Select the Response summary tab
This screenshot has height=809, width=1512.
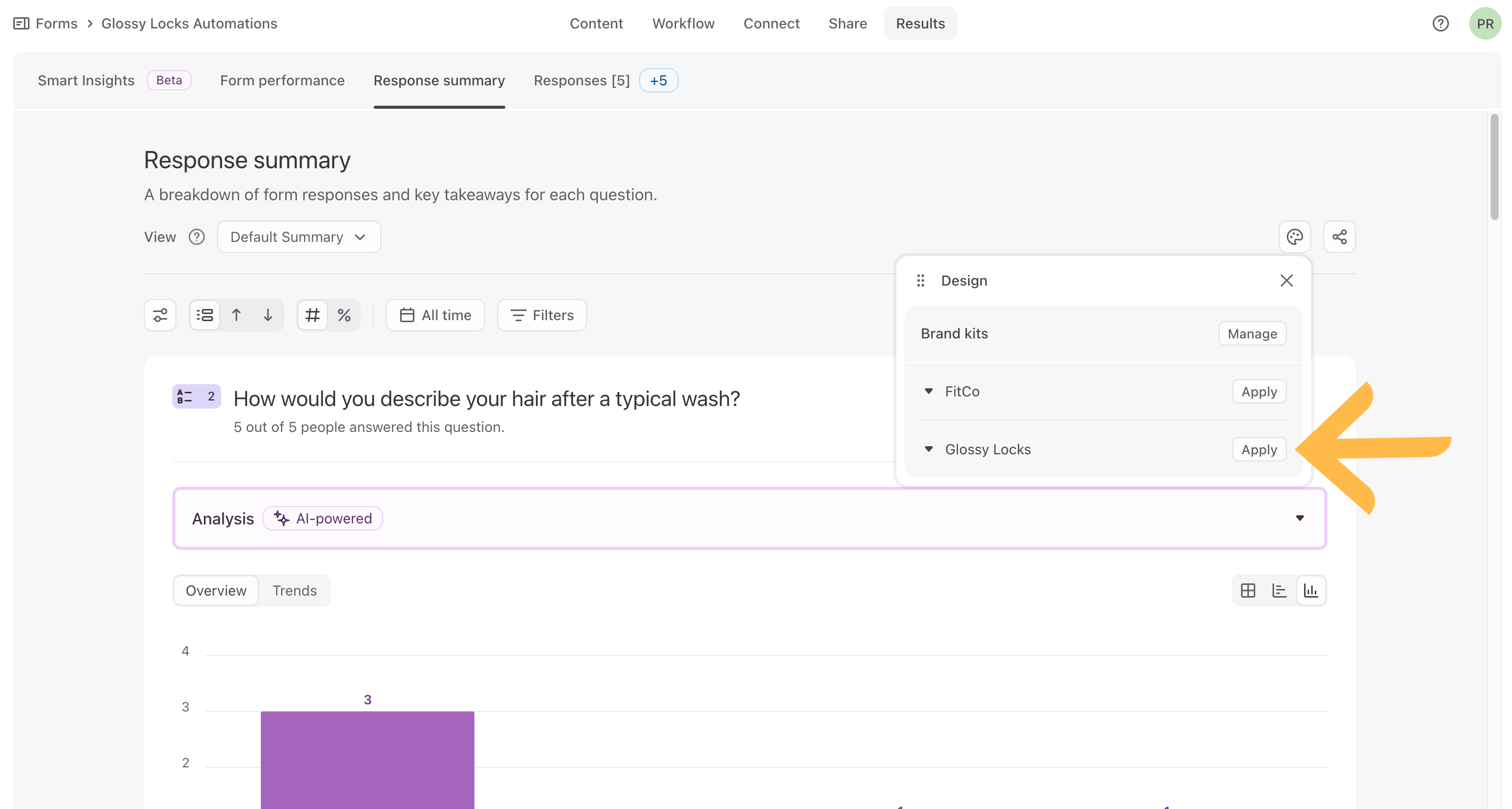[439, 80]
